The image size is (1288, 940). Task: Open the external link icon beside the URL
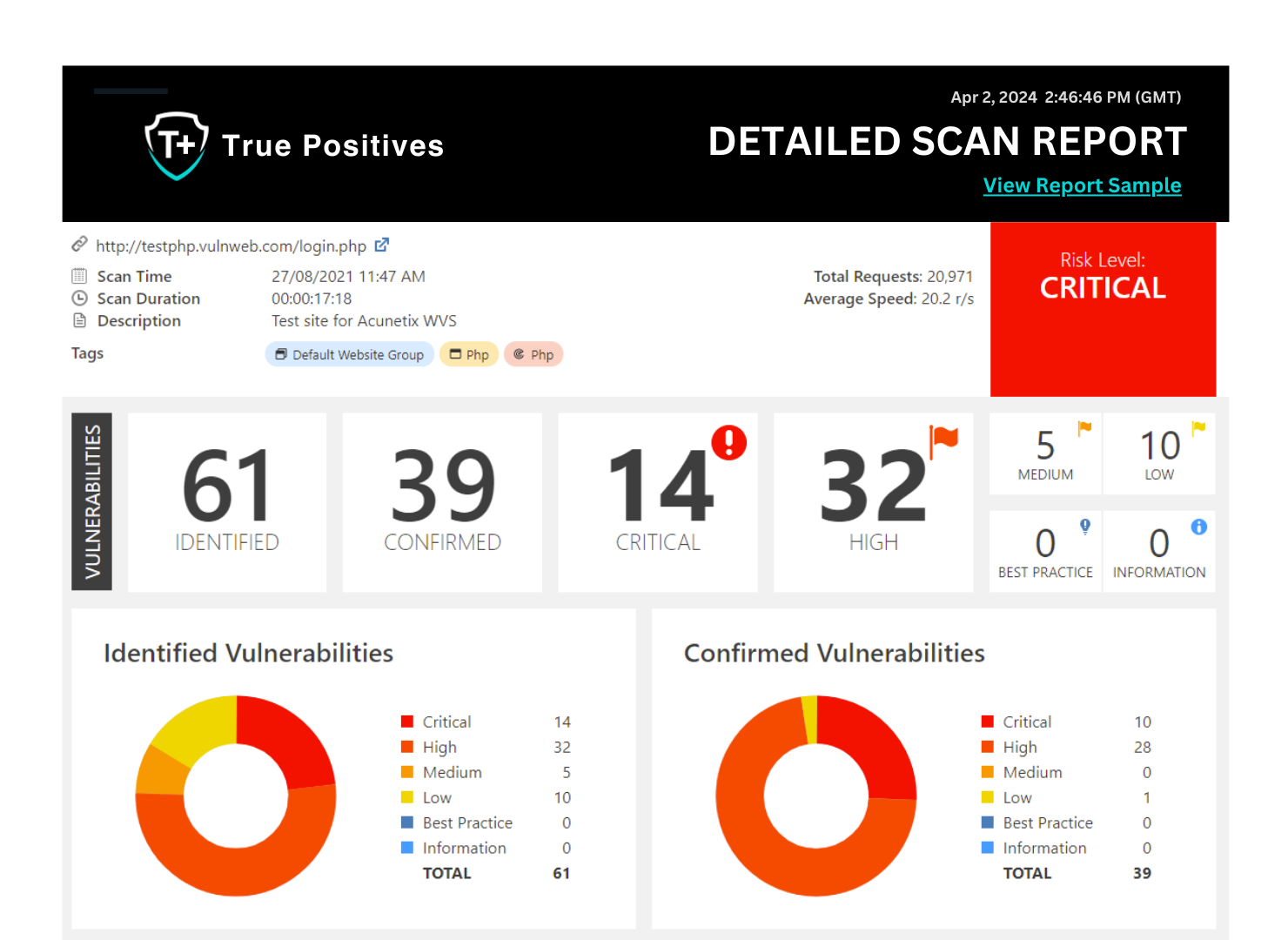382,245
